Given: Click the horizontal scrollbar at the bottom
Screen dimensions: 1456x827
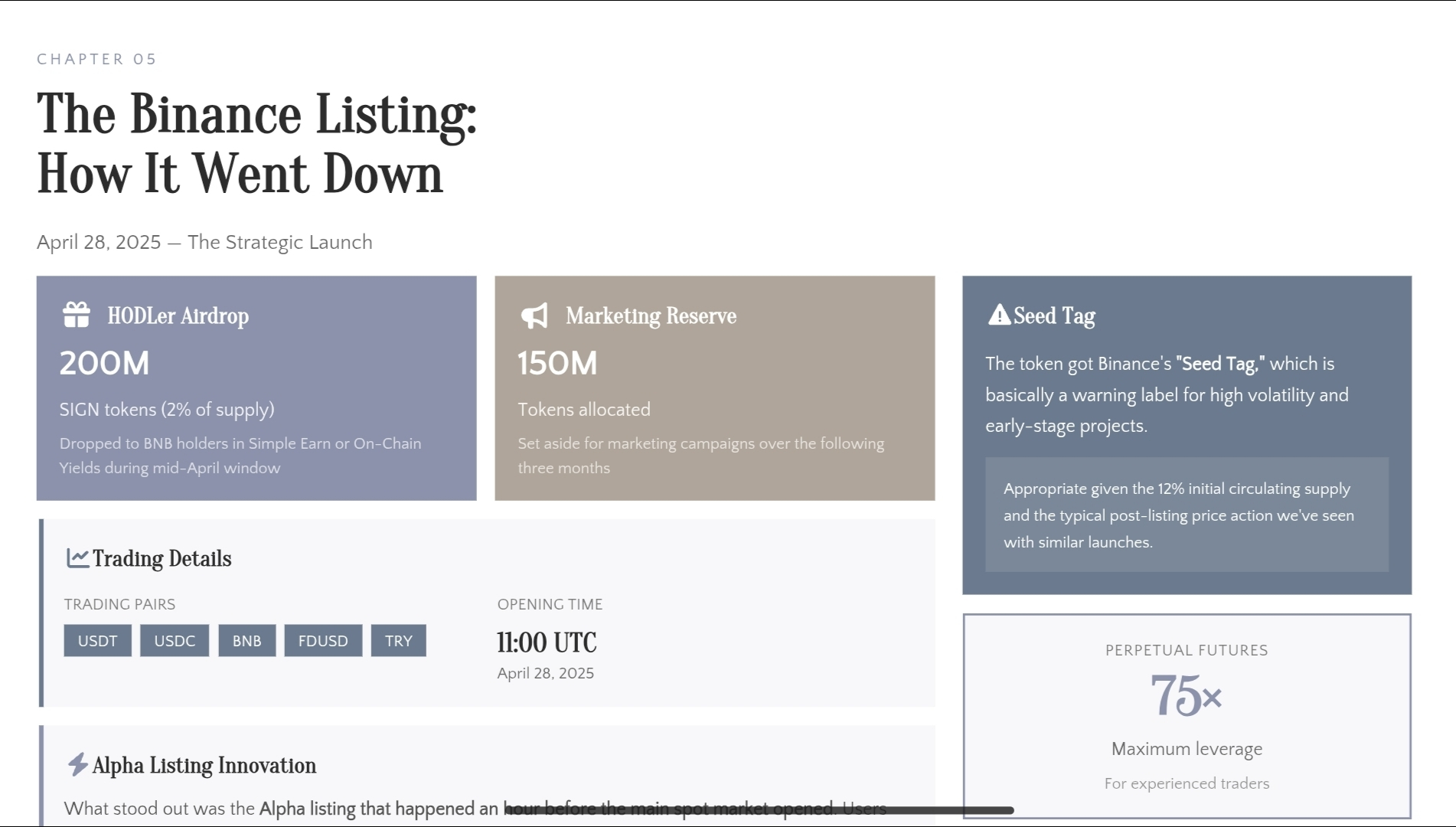Looking at the screenshot, I should [x=759, y=809].
